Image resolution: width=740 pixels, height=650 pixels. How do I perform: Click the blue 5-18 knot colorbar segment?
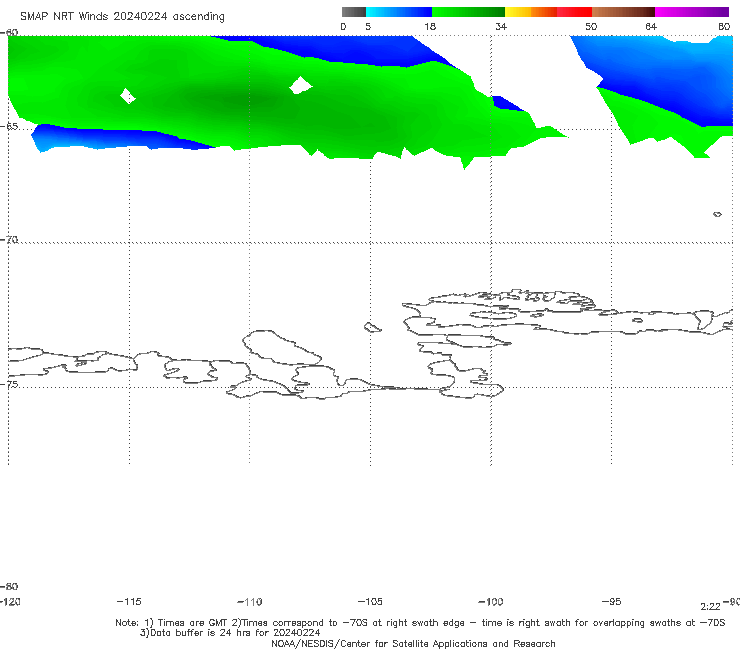[399, 12]
